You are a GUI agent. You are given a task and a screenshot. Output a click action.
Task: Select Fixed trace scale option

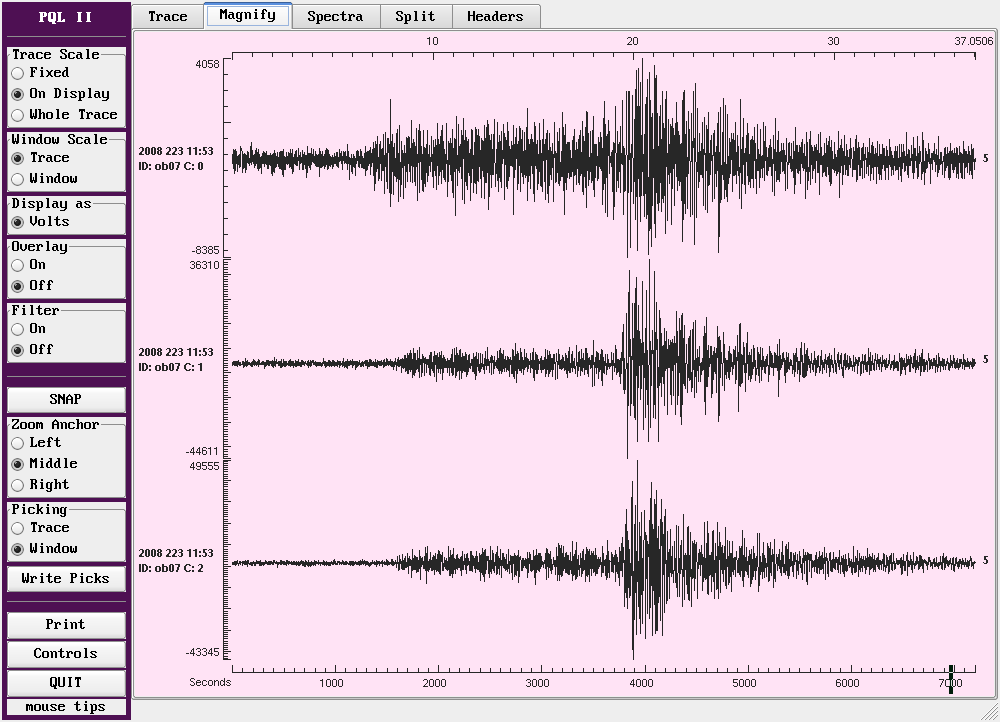18,73
